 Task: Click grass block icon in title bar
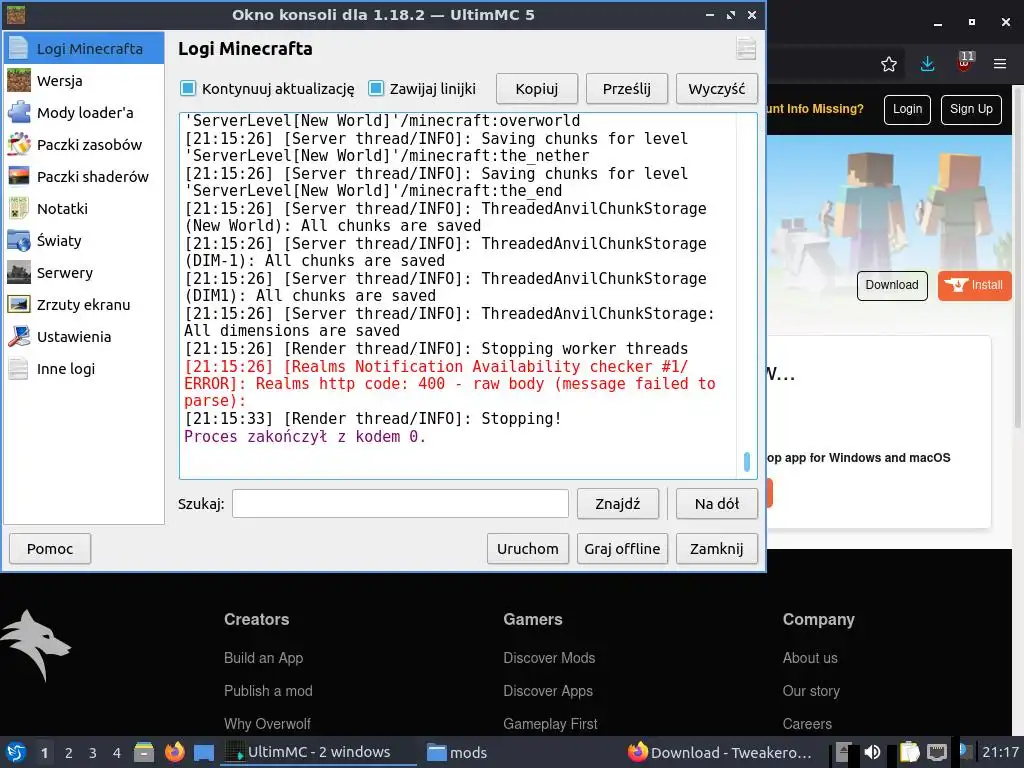[16, 14]
